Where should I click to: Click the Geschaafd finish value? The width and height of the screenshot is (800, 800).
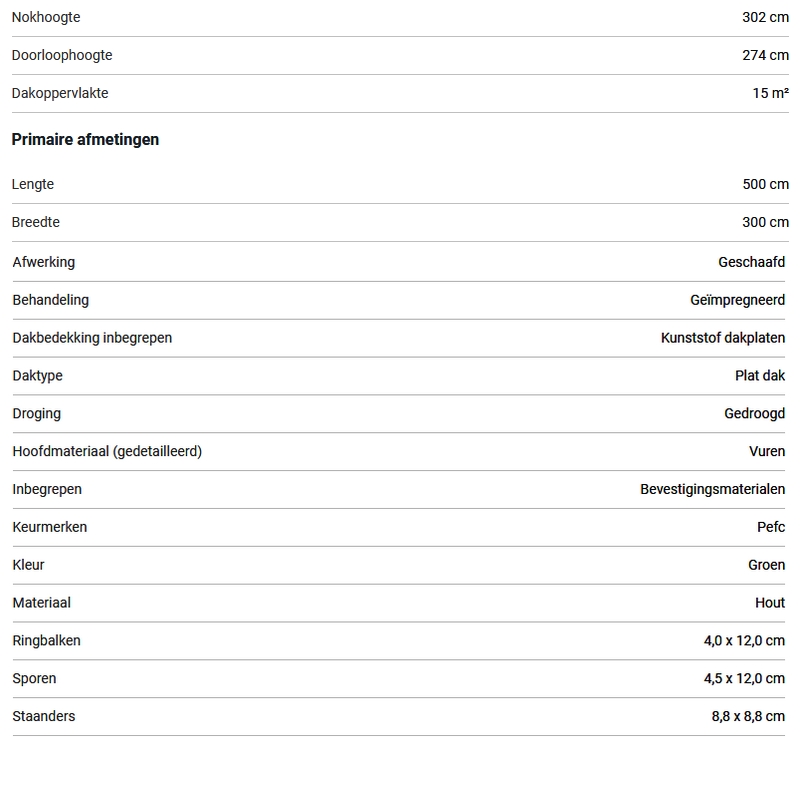pos(751,263)
